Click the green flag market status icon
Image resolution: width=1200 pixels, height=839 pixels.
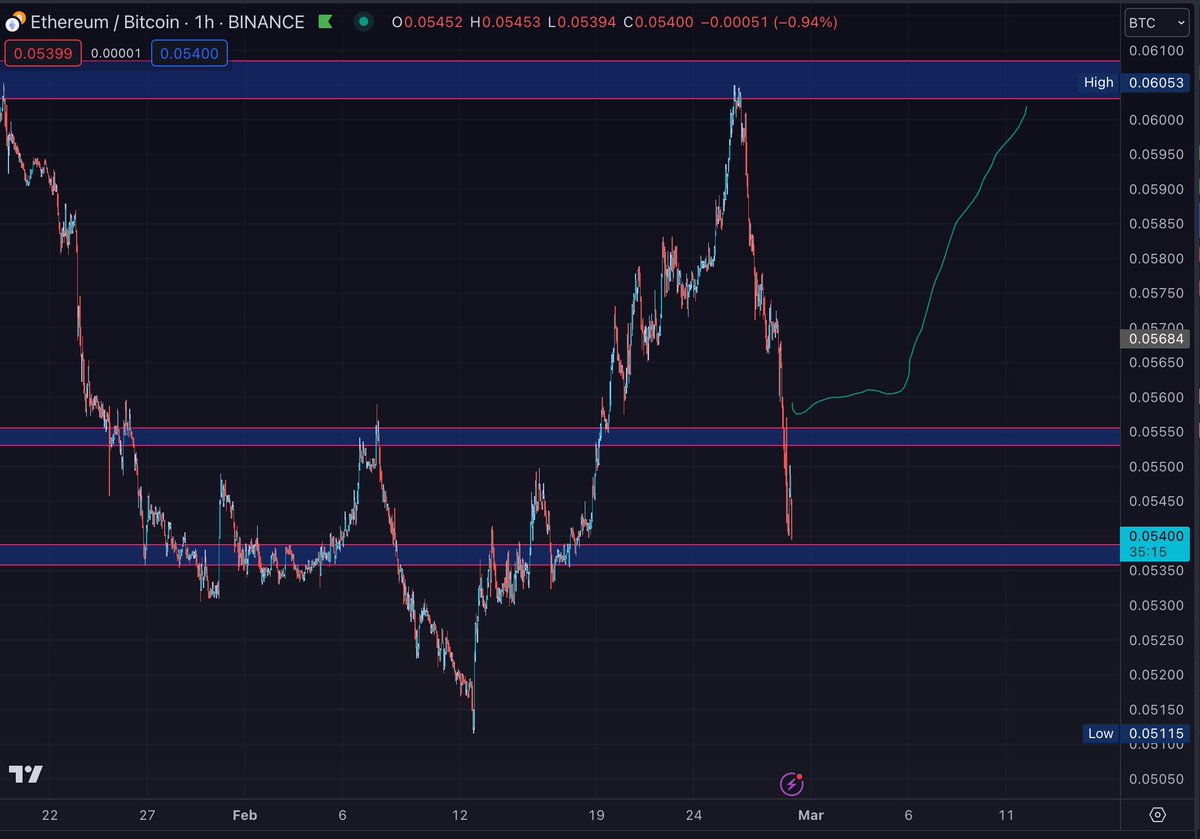pos(325,21)
